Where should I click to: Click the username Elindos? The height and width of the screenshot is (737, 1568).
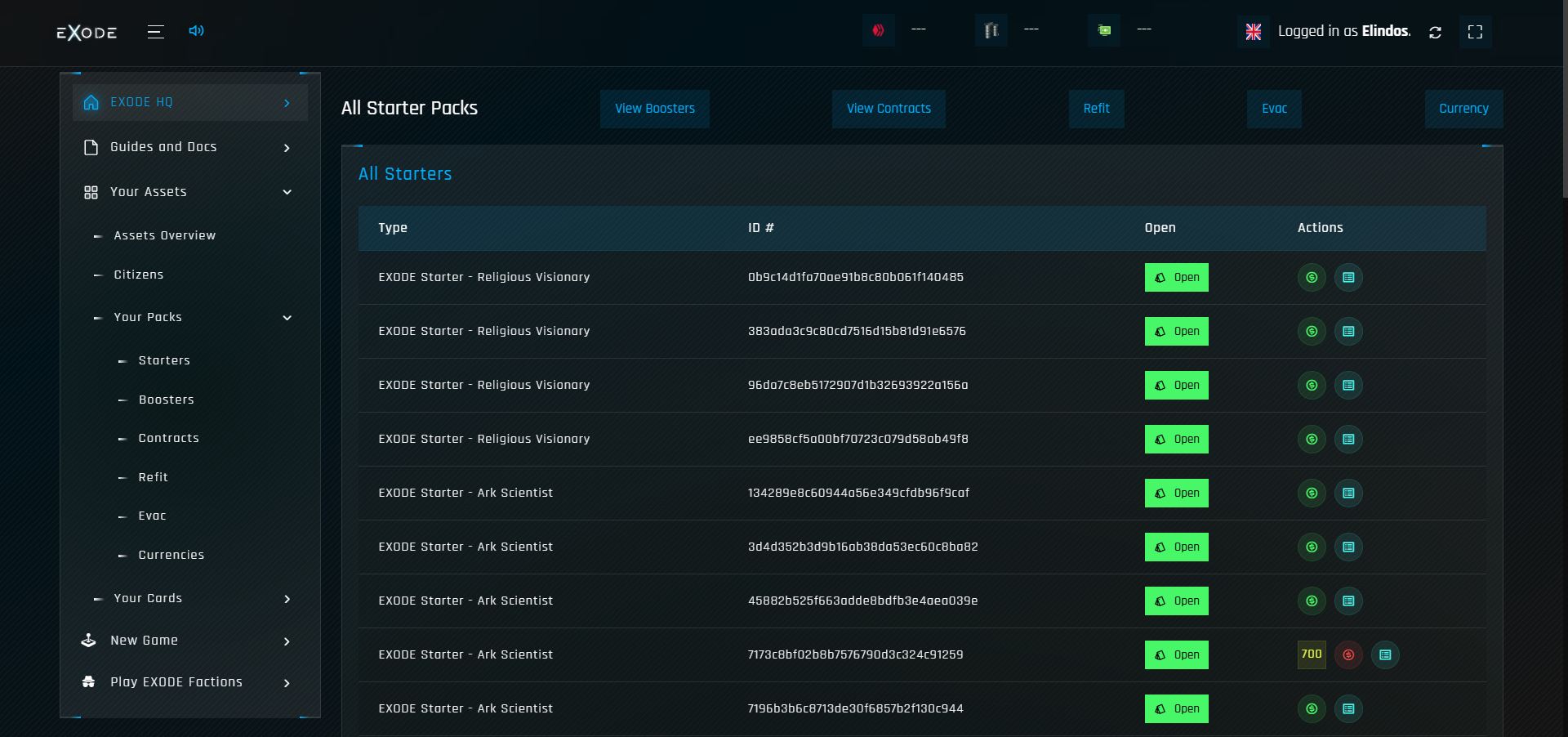[x=1386, y=31]
